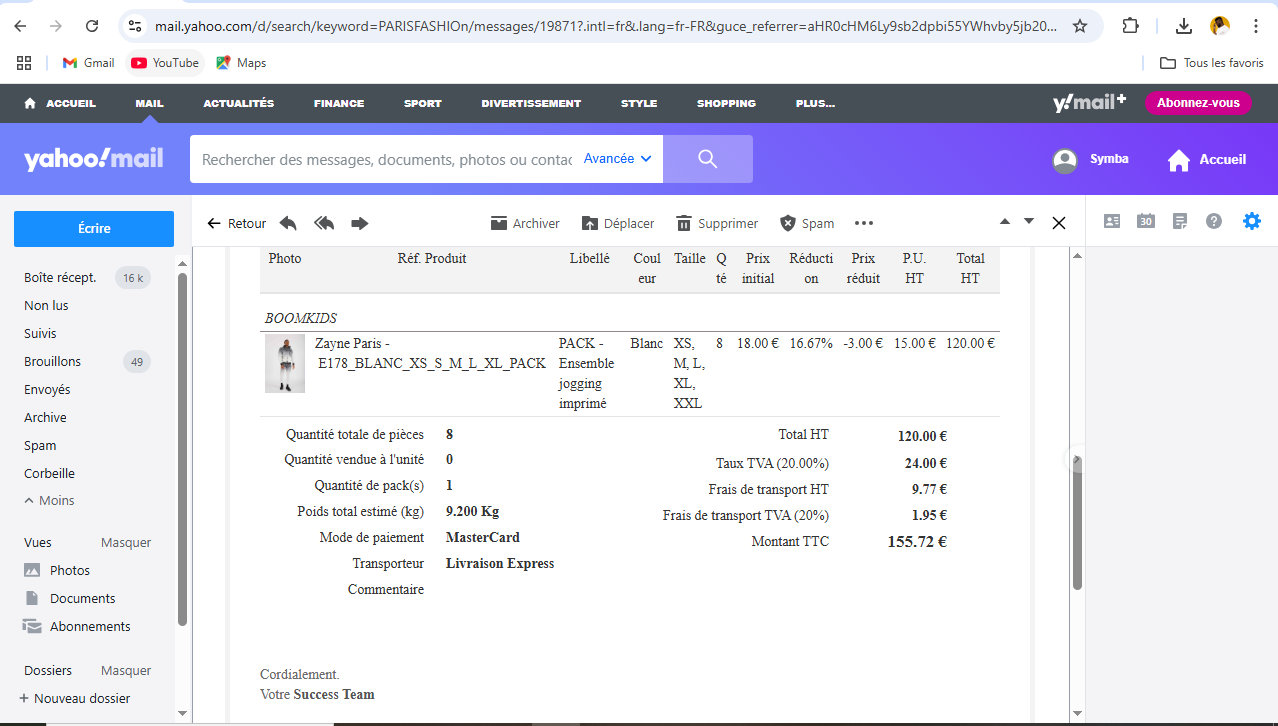Open the contacts card icon
The width and height of the screenshot is (1278, 726).
coord(1112,221)
